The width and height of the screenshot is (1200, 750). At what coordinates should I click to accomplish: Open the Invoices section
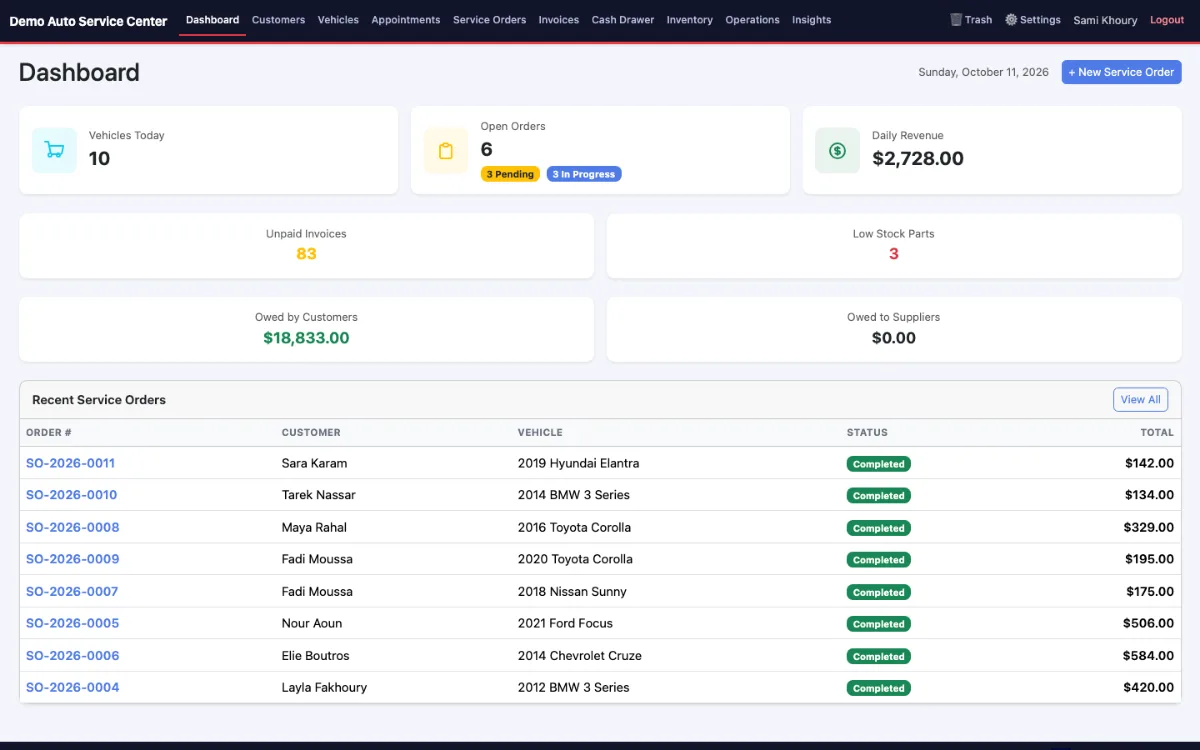tap(558, 20)
